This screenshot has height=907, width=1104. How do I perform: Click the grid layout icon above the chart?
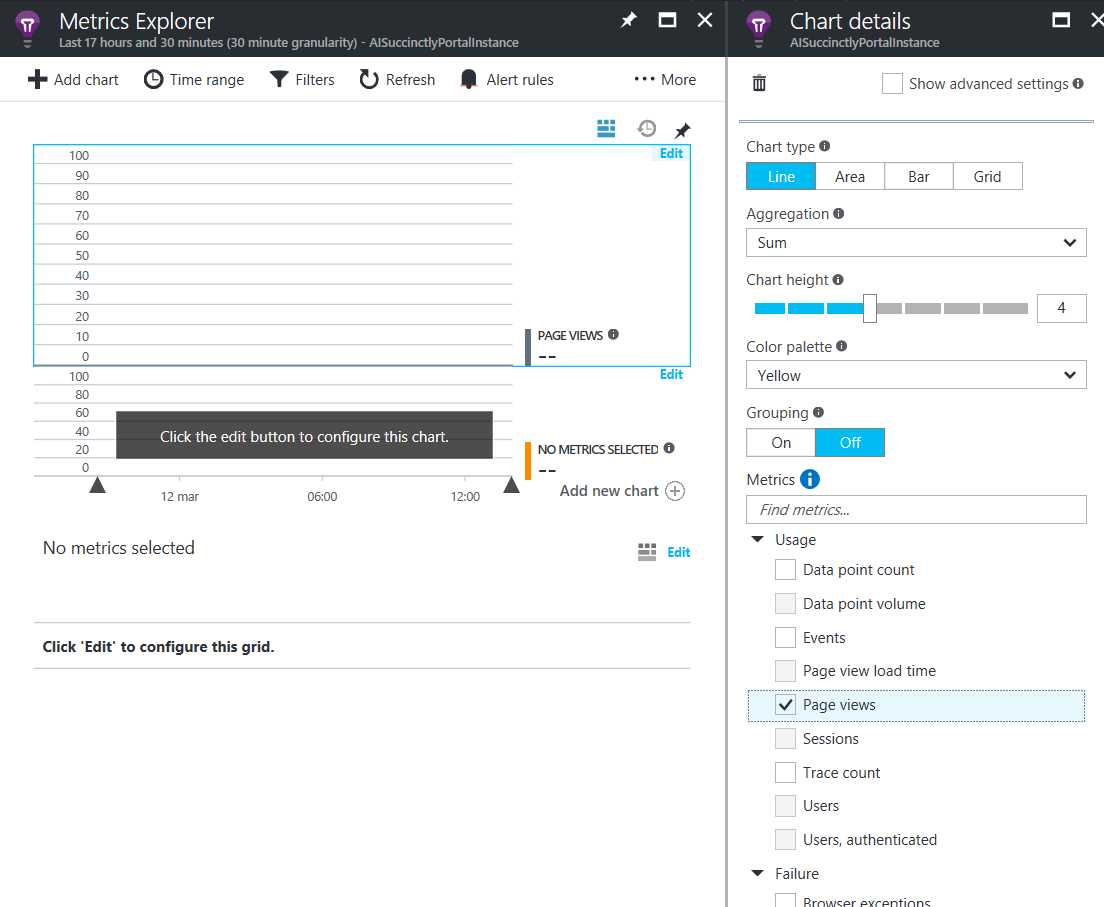(605, 128)
